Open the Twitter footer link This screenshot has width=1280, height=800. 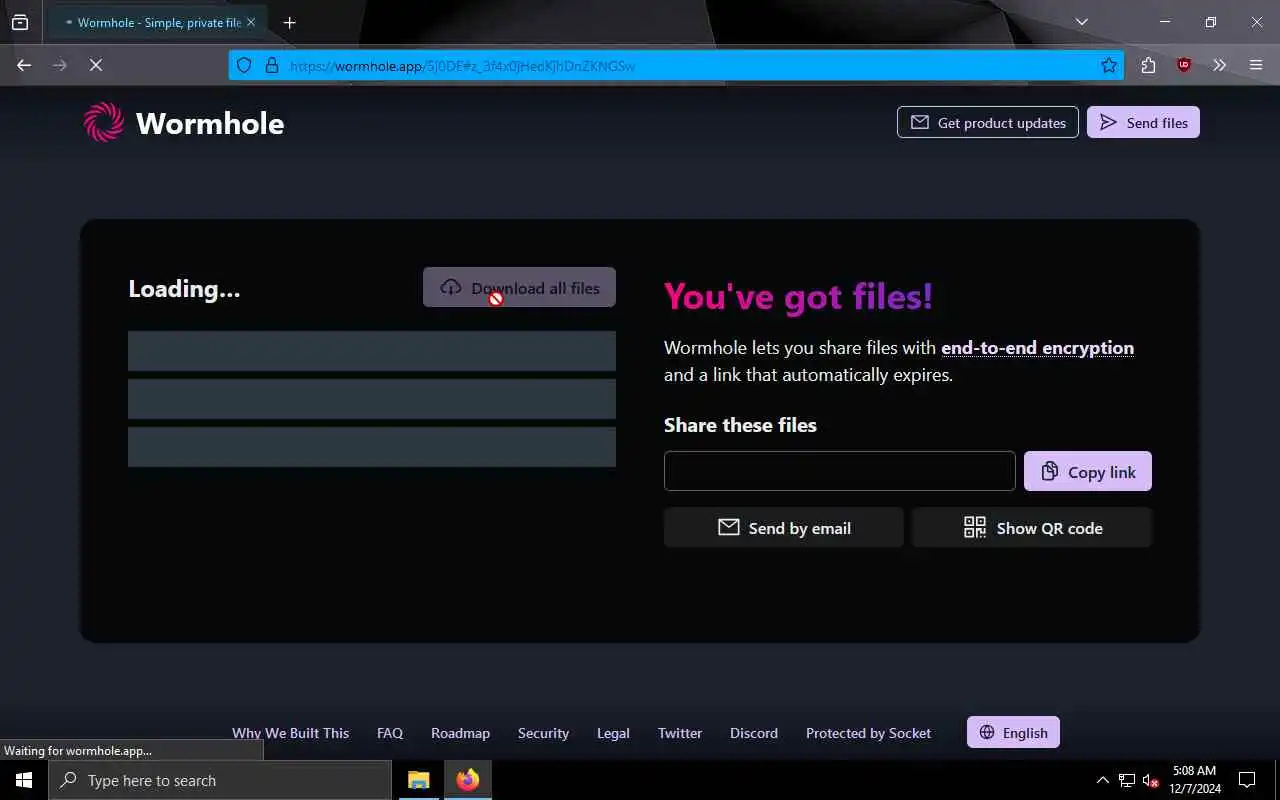pyautogui.click(x=680, y=733)
